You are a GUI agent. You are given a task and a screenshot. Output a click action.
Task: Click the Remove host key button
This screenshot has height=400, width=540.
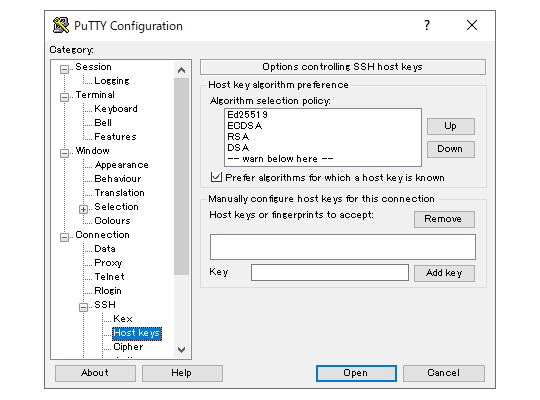pyautogui.click(x=444, y=219)
